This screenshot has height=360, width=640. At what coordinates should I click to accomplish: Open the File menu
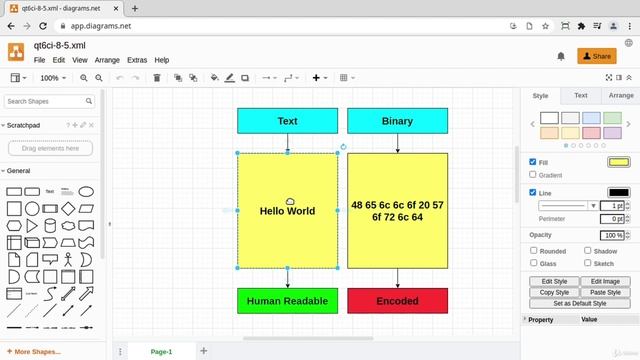(39, 60)
